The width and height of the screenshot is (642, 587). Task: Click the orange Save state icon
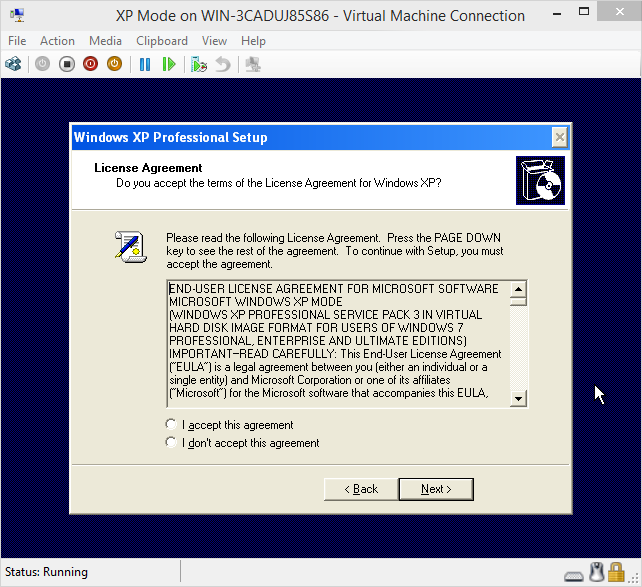[x=115, y=64]
